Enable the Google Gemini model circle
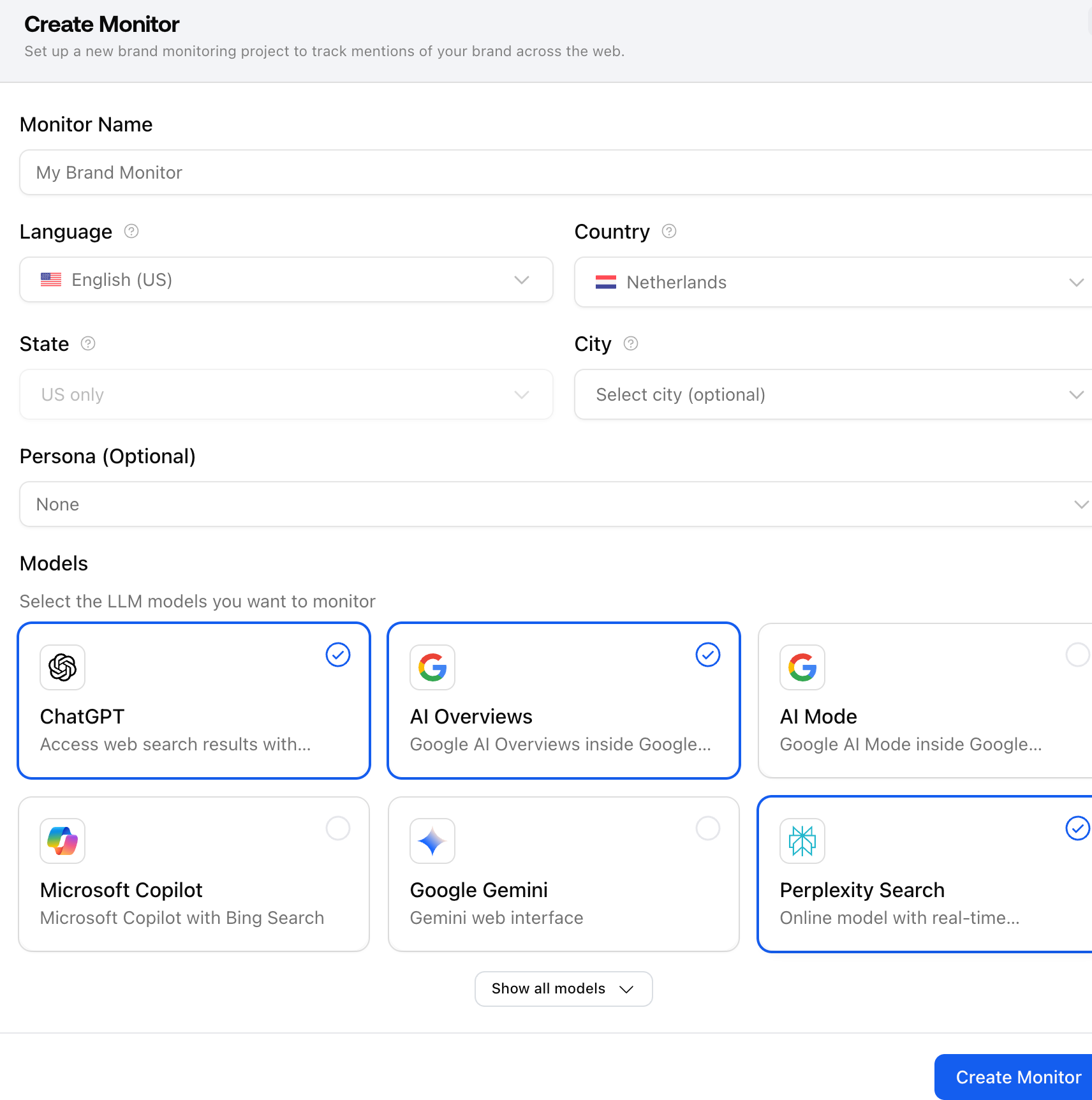Viewport: 1092px width, 1100px height. point(708,828)
